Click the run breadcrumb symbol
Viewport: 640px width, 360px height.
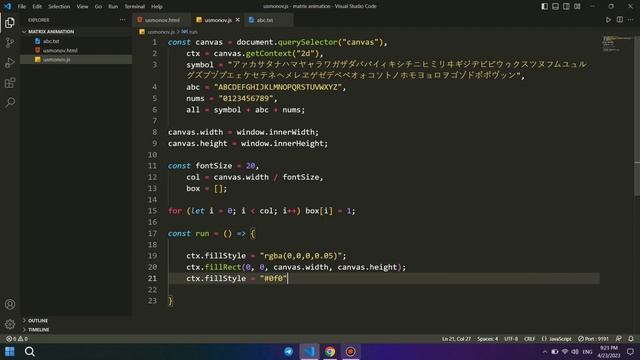click(x=190, y=31)
